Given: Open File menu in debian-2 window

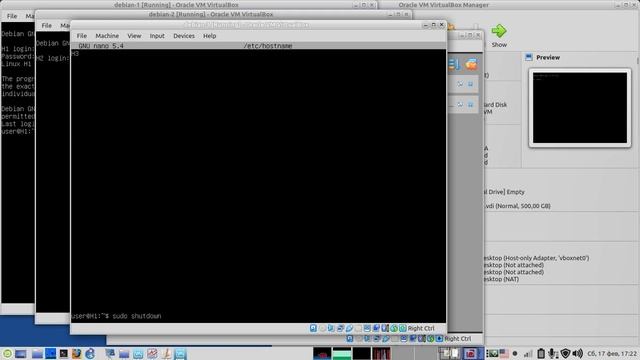Looking at the screenshot, I should click(x=47, y=25).
